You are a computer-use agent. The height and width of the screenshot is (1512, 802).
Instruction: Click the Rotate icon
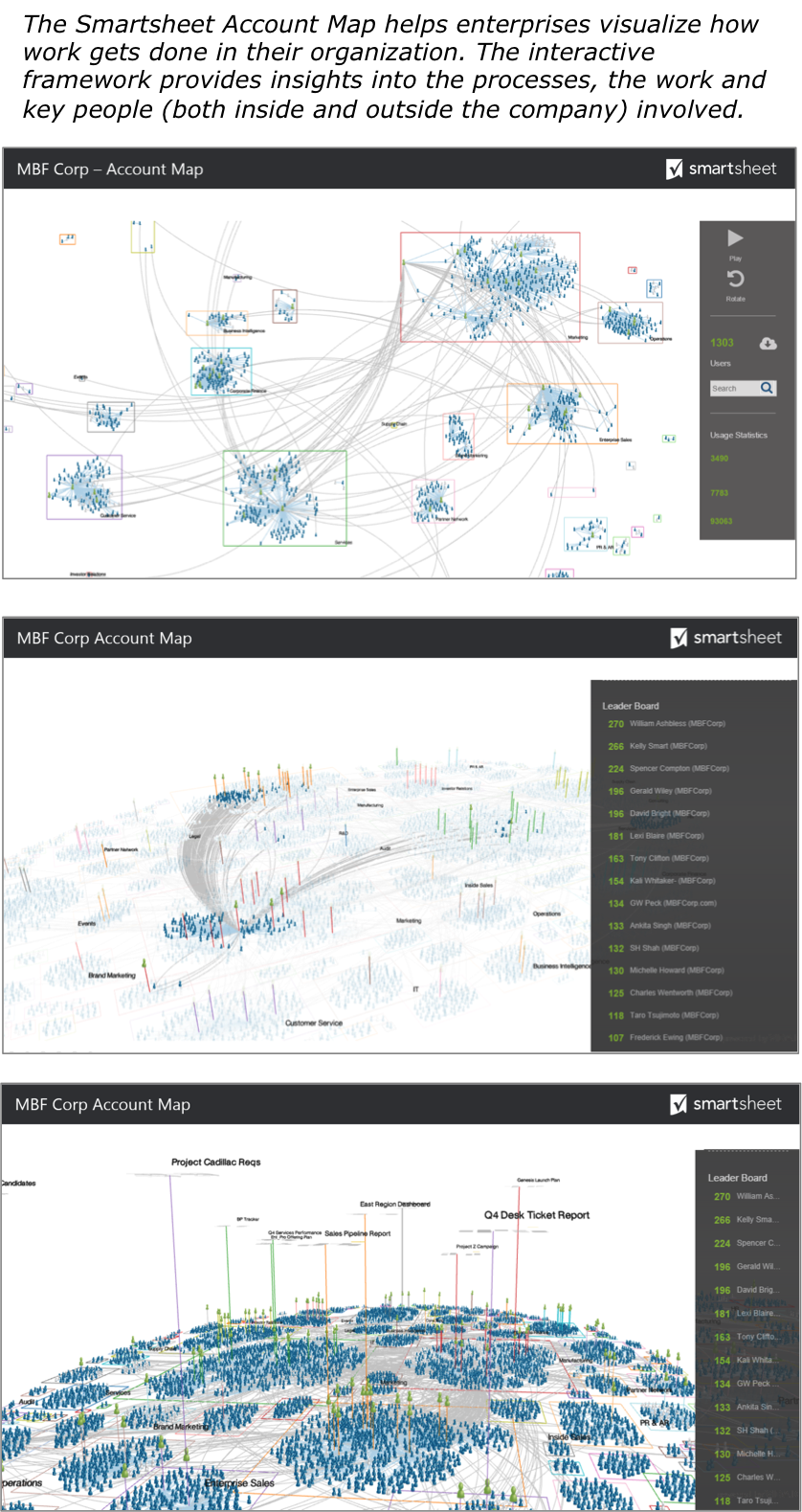point(735,279)
